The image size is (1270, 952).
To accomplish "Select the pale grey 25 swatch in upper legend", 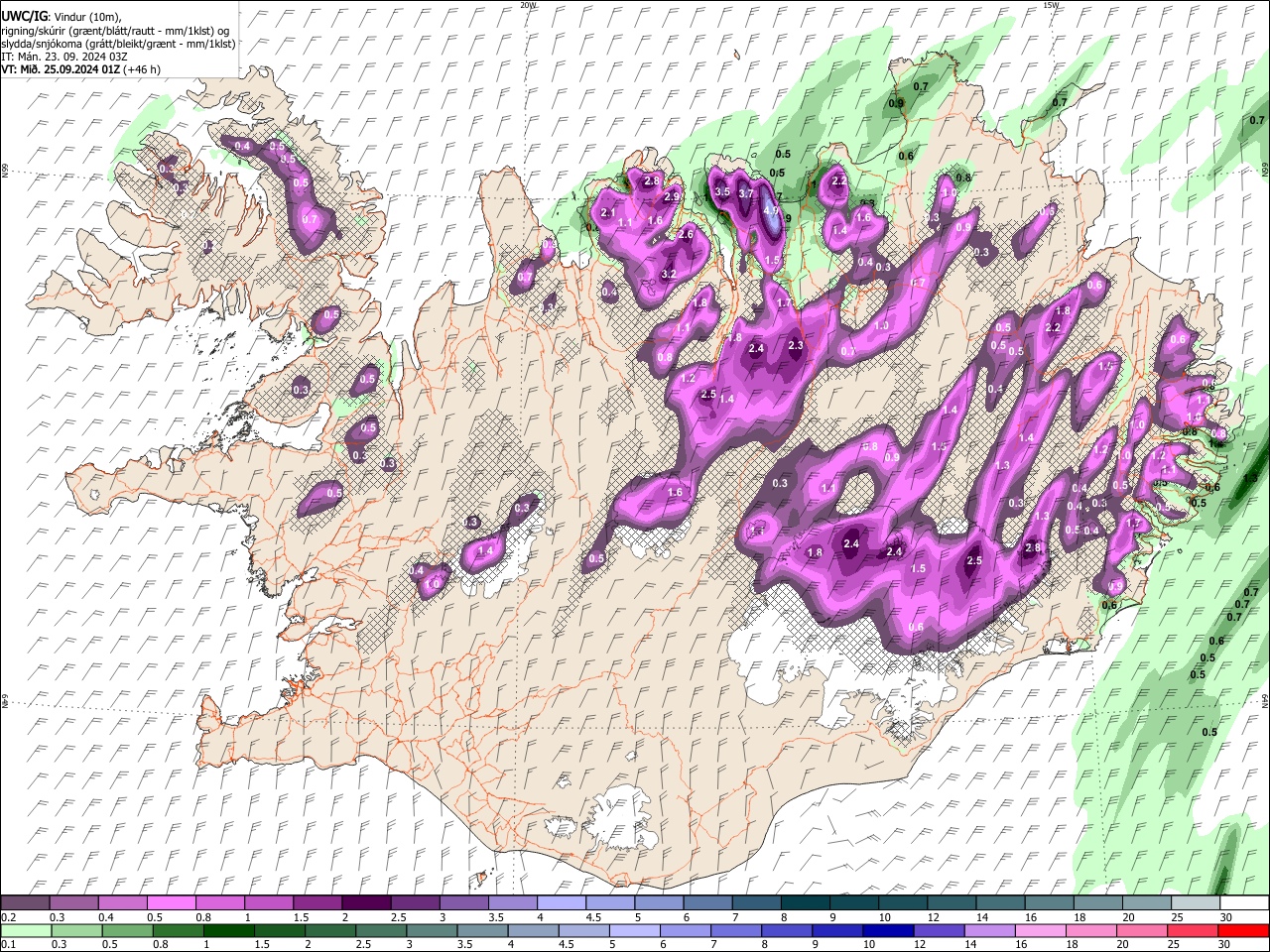I will (x=1194, y=903).
